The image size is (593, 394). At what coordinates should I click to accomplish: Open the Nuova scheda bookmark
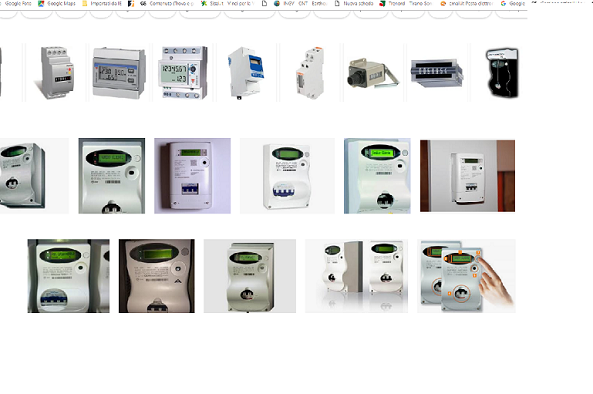coord(354,3)
